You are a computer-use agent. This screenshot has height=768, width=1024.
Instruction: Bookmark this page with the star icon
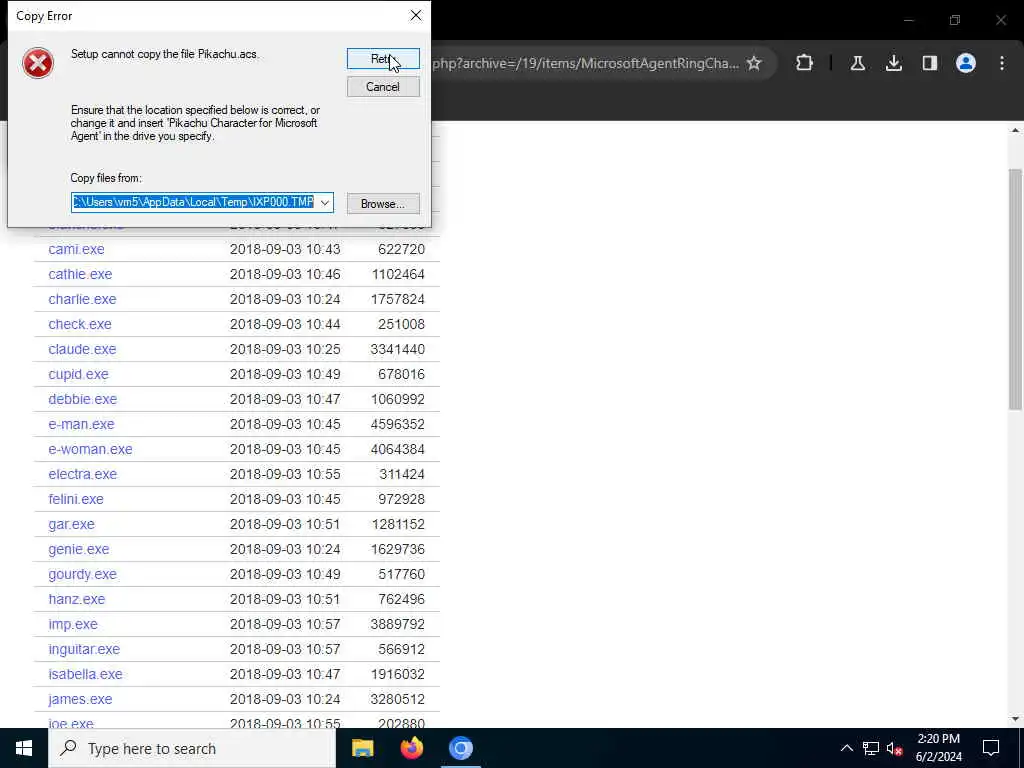click(754, 63)
